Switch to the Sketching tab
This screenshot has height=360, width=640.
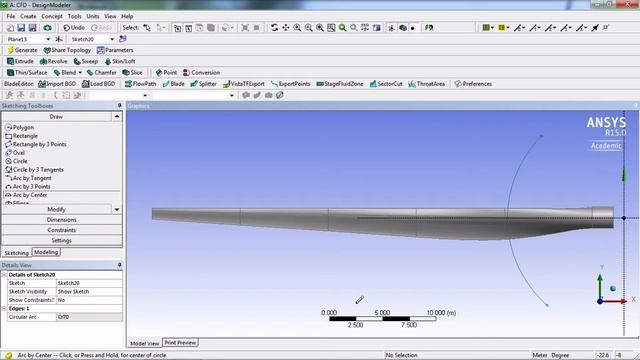pos(16,253)
